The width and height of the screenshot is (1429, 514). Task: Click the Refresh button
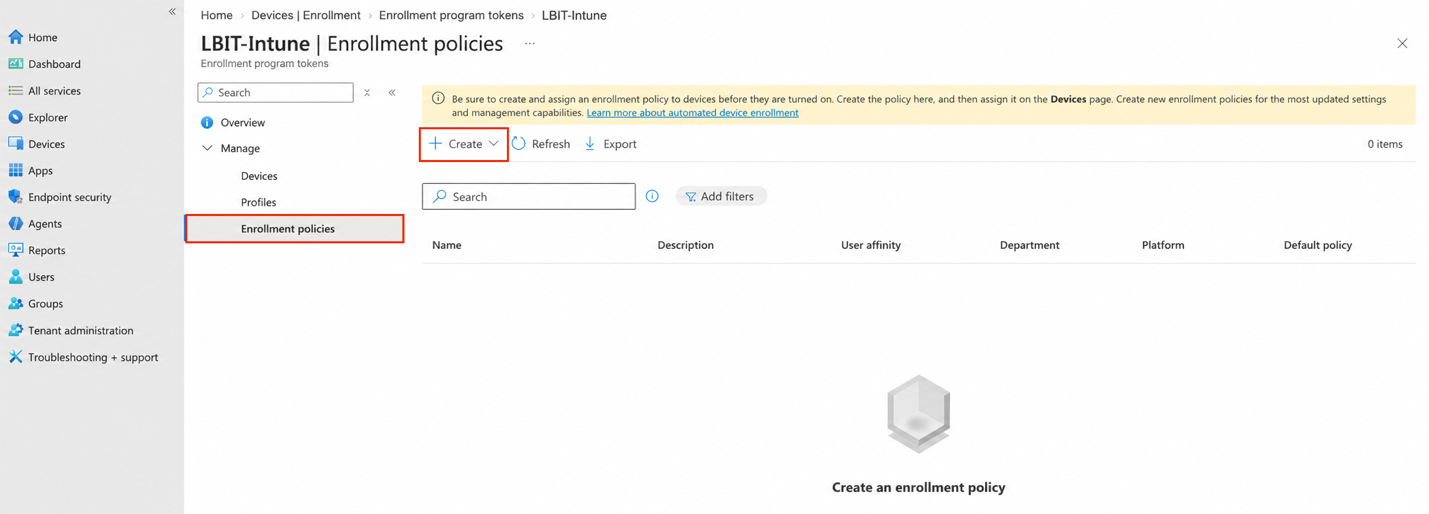coord(541,144)
